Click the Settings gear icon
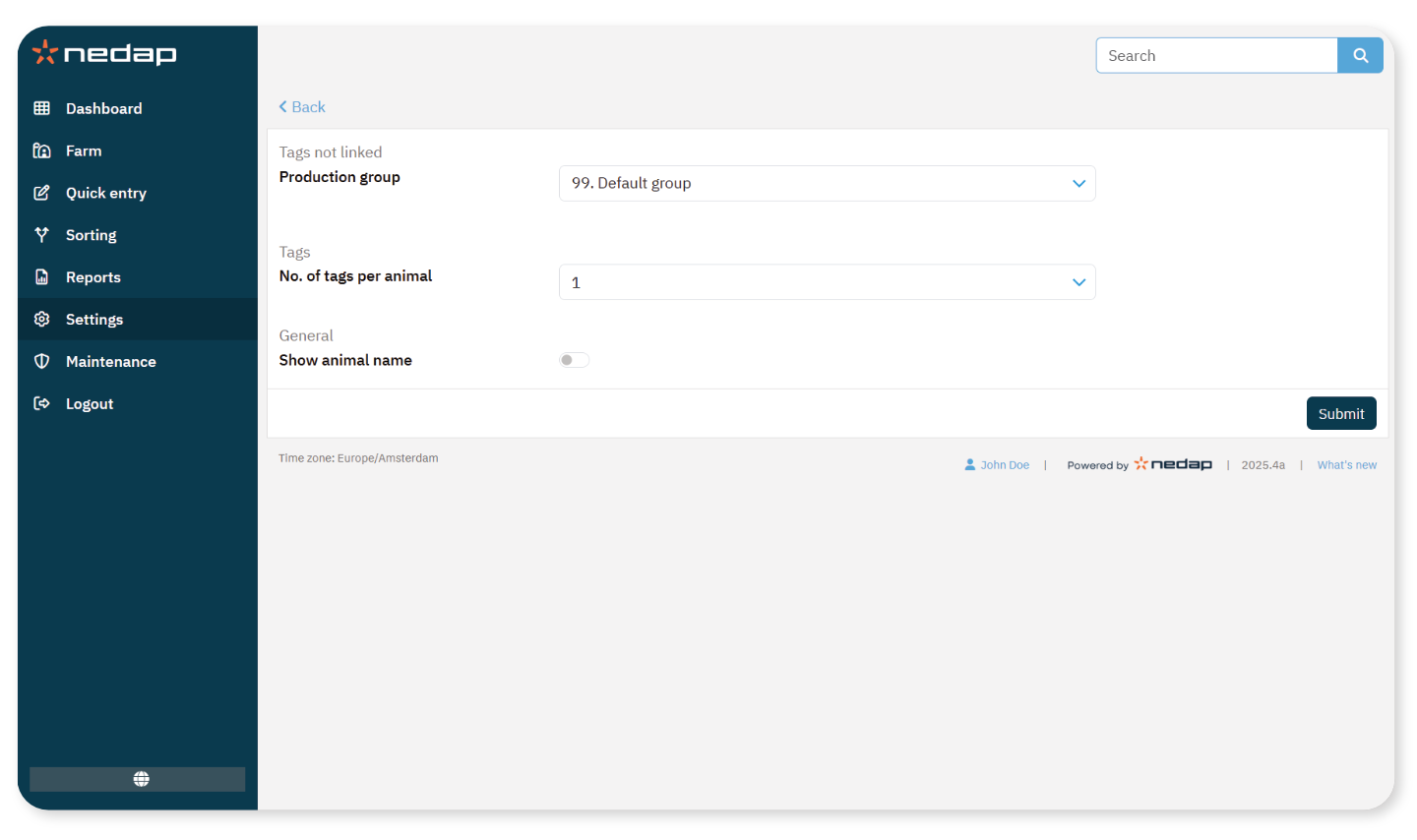 click(x=41, y=320)
